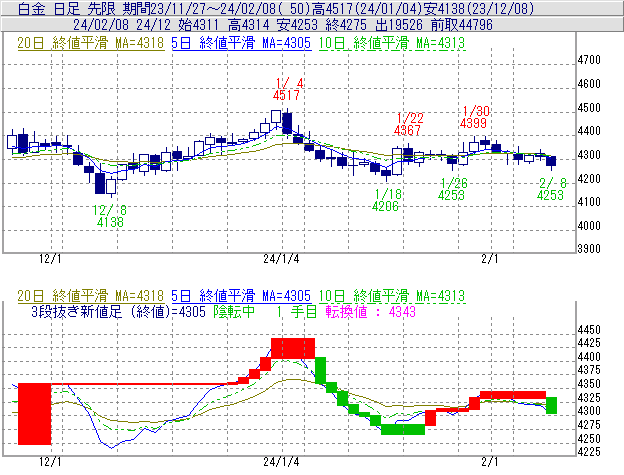Click the tall white candlestick at 1/4 peak
Viewport: 624px width, 475px height.
[x=276, y=116]
